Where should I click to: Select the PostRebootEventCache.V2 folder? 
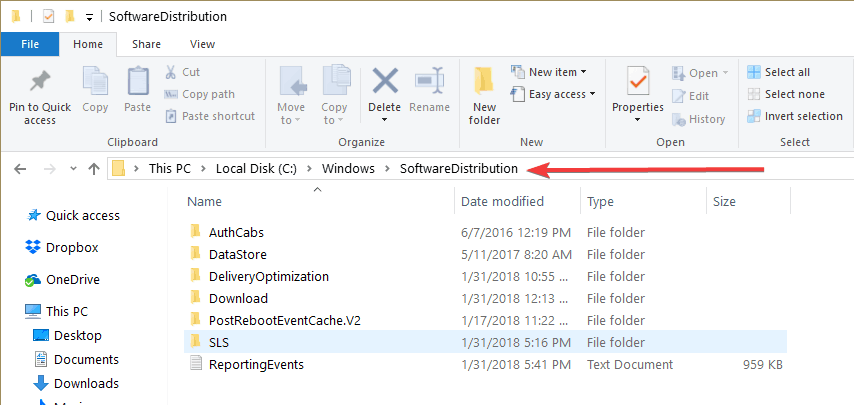click(x=284, y=321)
